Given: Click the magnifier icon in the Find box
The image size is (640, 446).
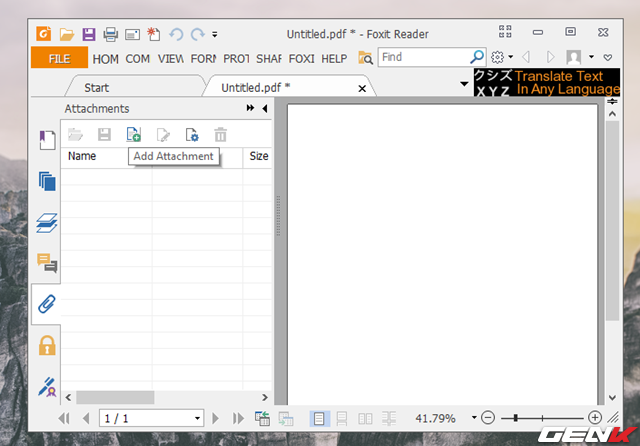Looking at the screenshot, I should [x=477, y=57].
